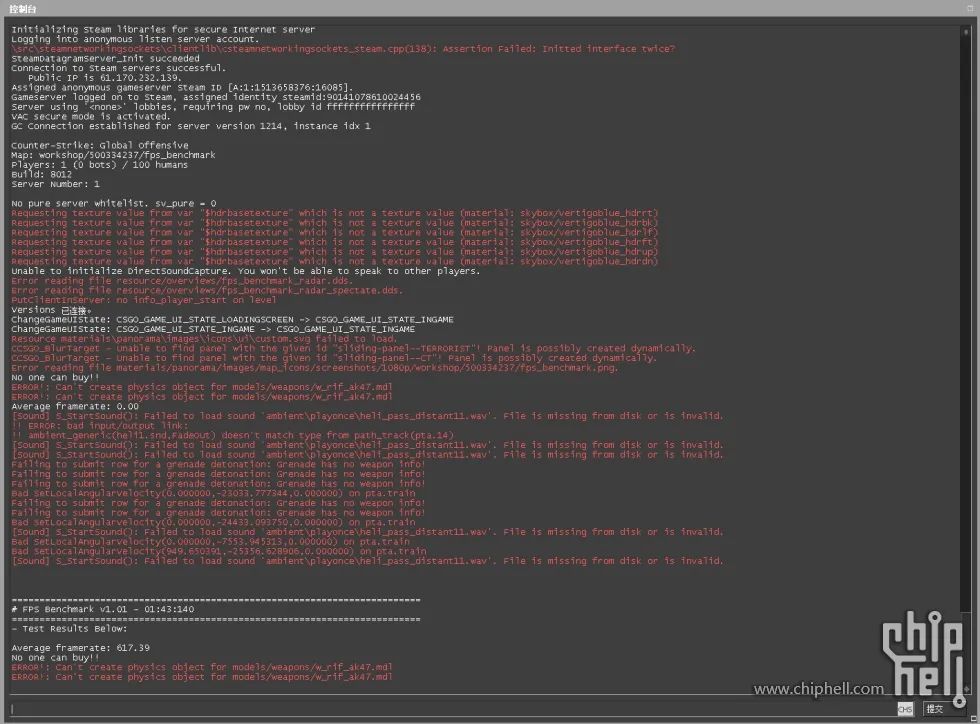
Task: Click the 'Server Number: 1' line
Action: pyautogui.click(x=55, y=184)
